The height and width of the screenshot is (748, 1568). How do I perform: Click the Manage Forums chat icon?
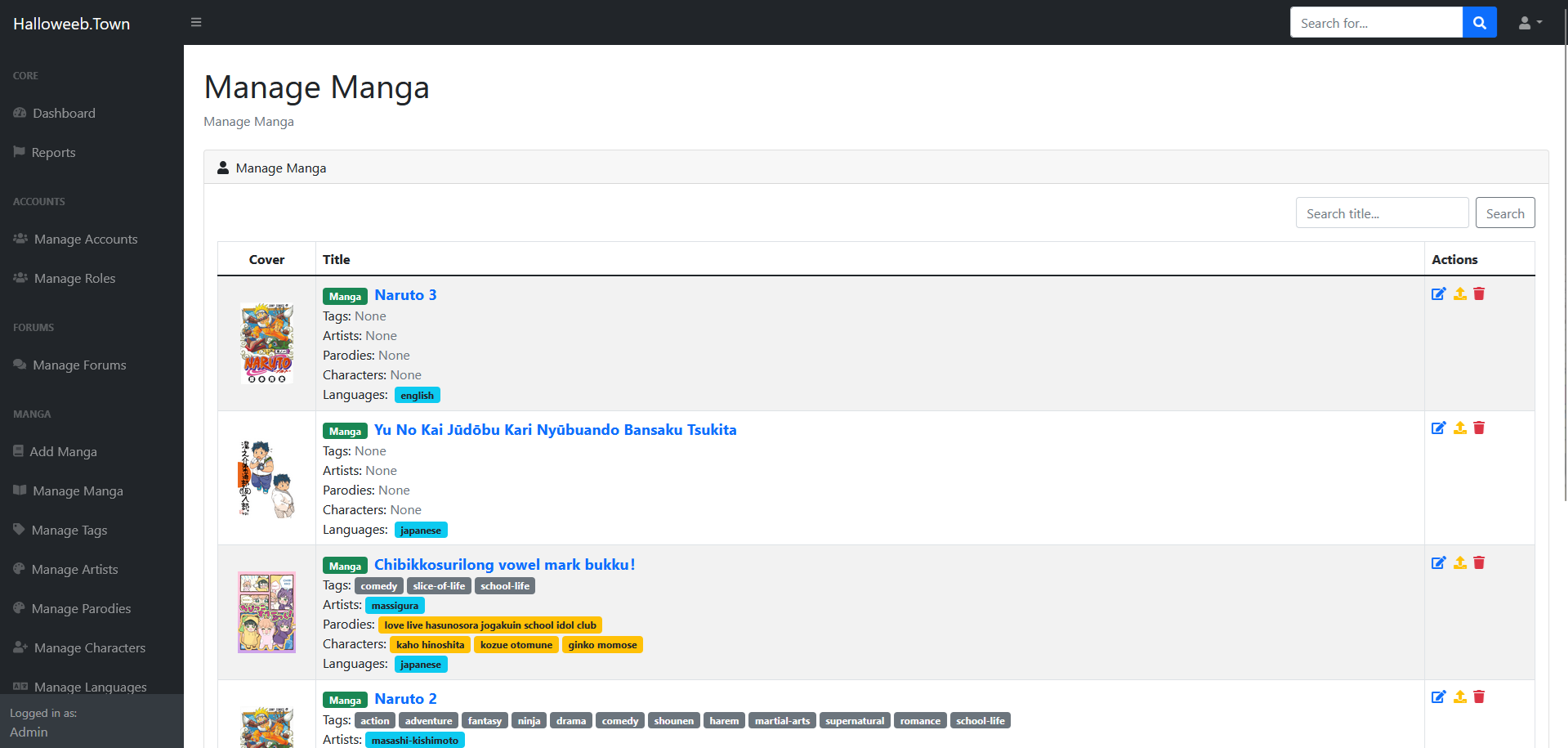(20, 365)
